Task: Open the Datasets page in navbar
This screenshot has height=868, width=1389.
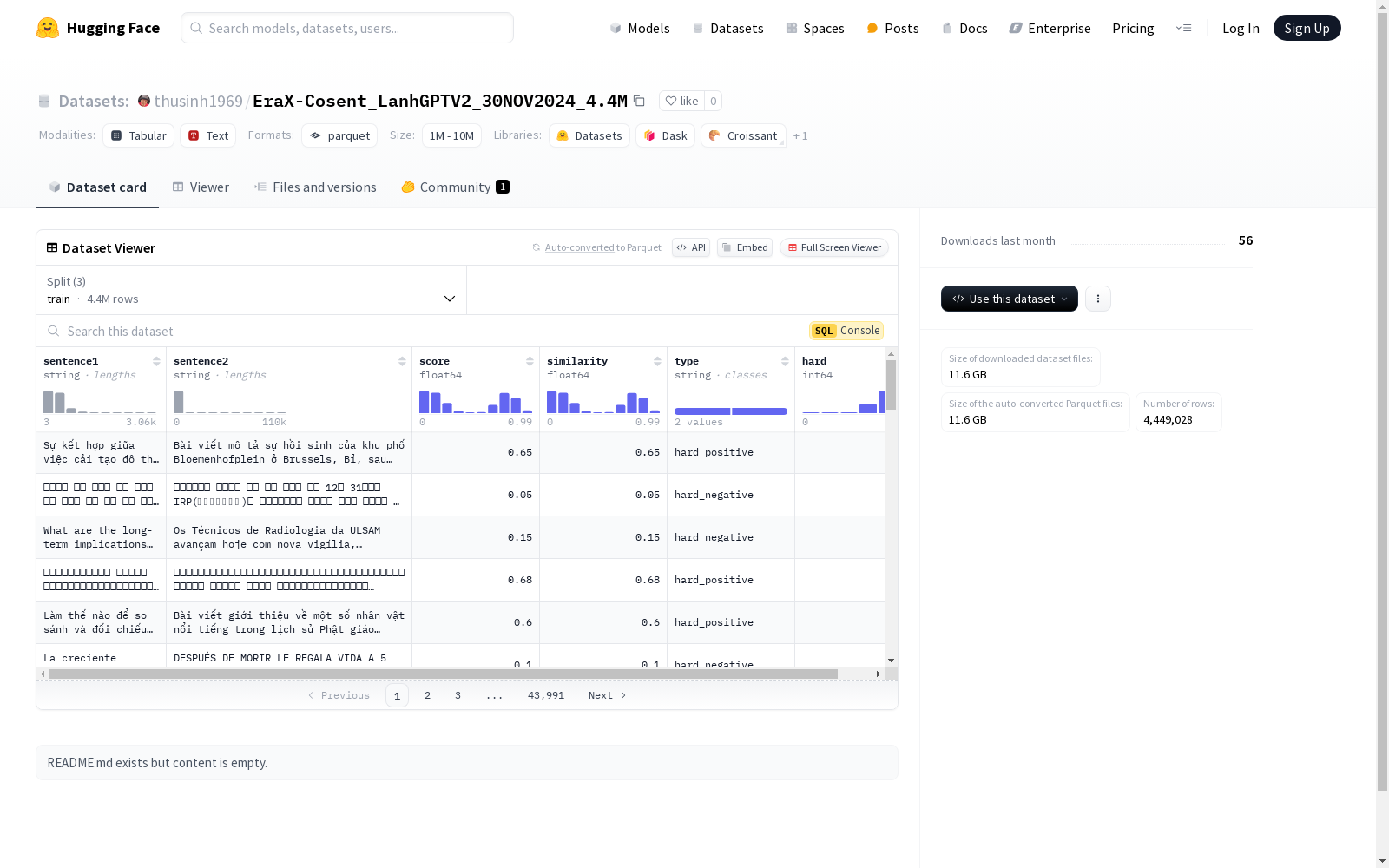Action: pyautogui.click(x=727, y=28)
